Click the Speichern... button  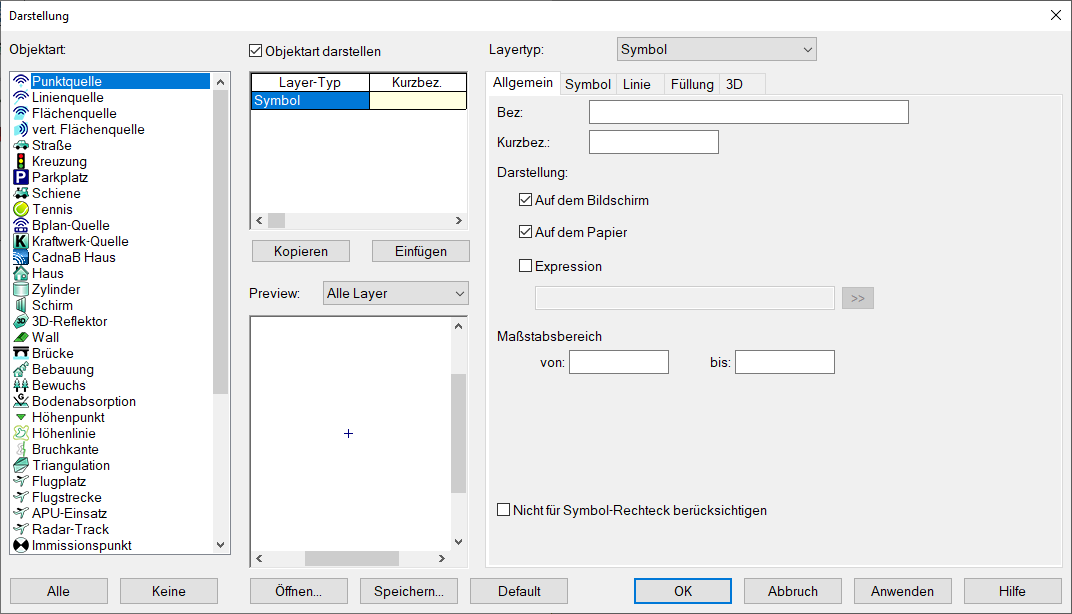409,591
